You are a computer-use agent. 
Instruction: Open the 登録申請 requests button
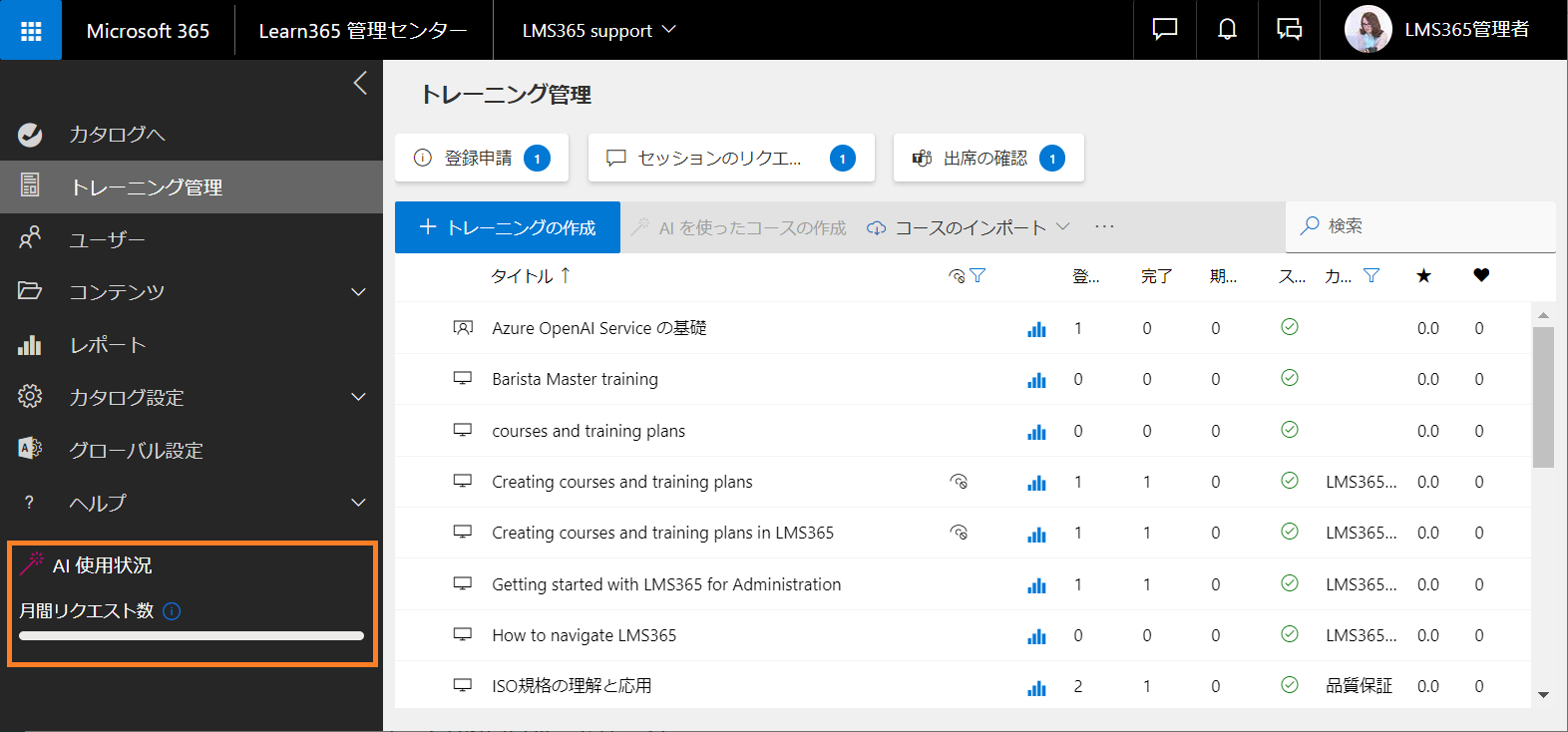[x=482, y=158]
